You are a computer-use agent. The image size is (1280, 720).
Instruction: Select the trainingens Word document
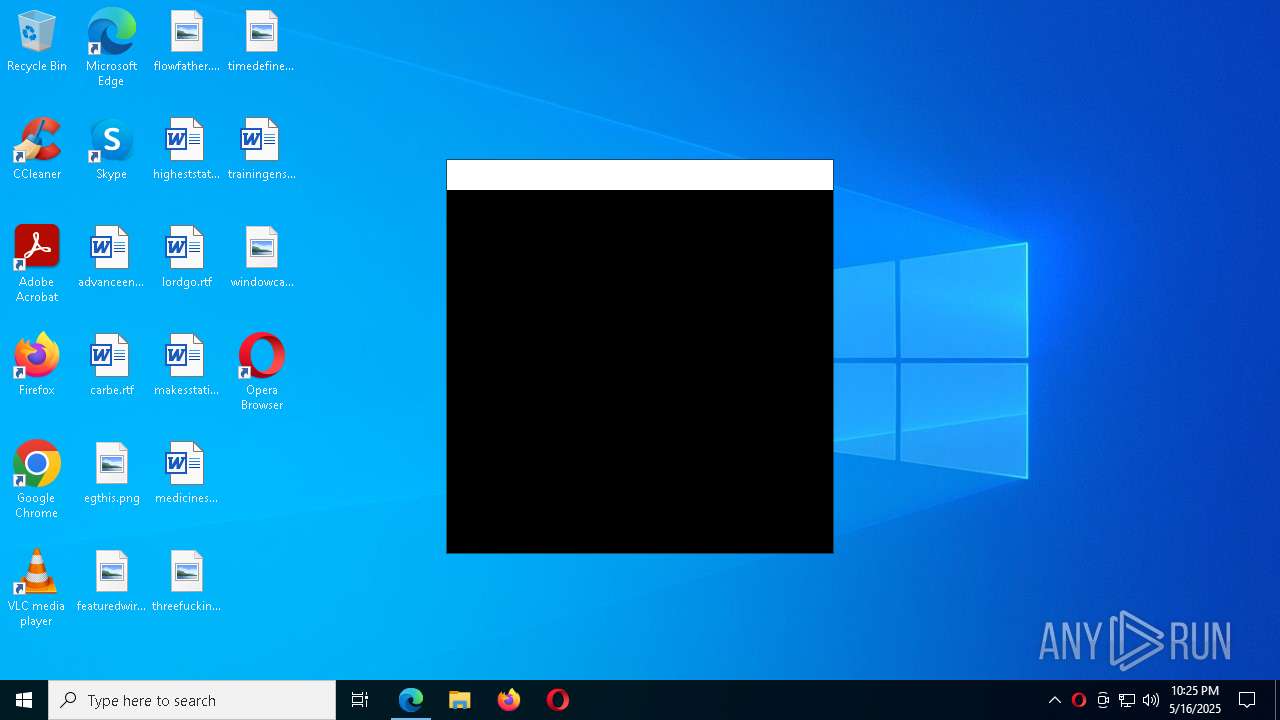point(261,150)
